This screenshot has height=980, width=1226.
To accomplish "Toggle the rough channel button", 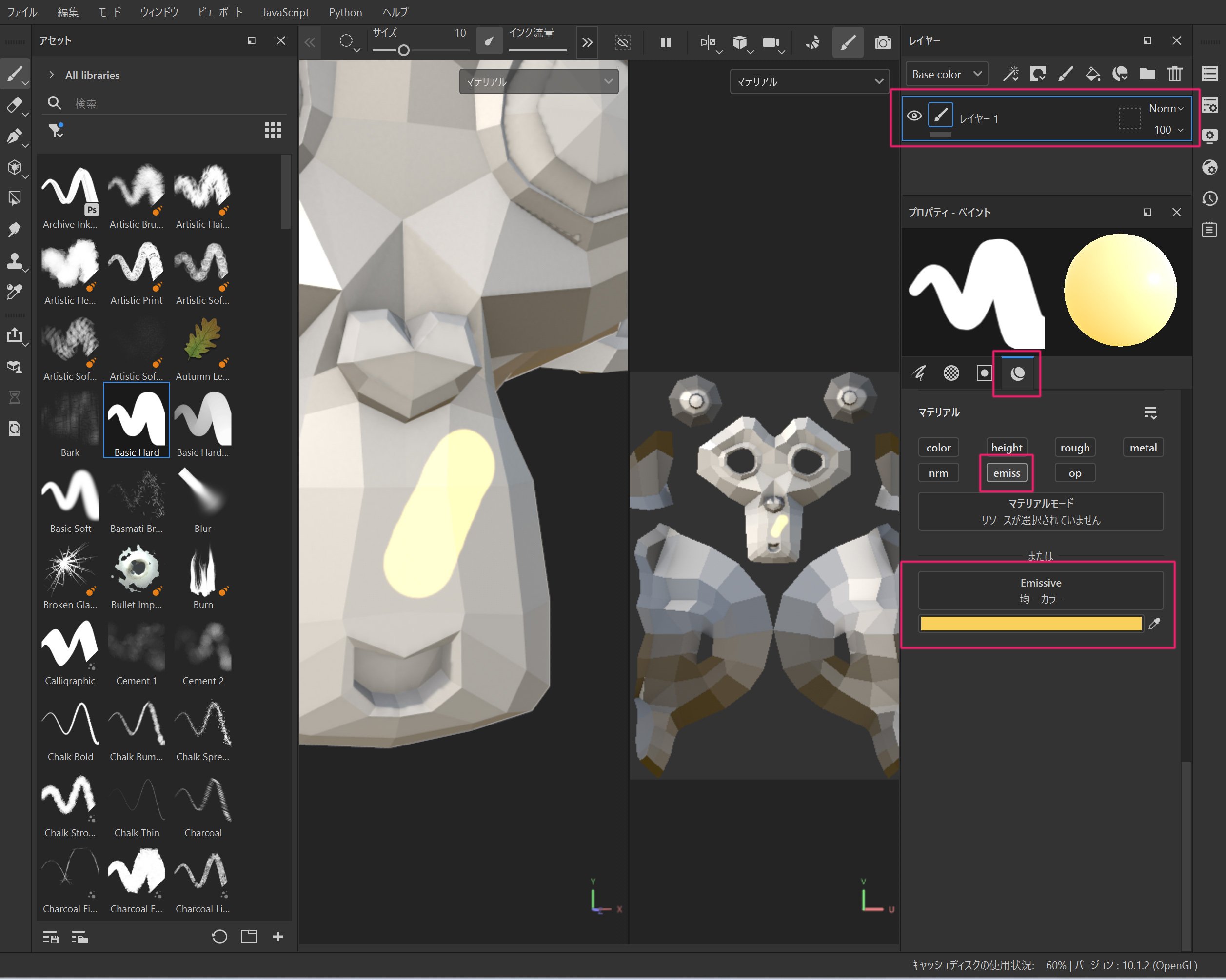I will (1075, 448).
